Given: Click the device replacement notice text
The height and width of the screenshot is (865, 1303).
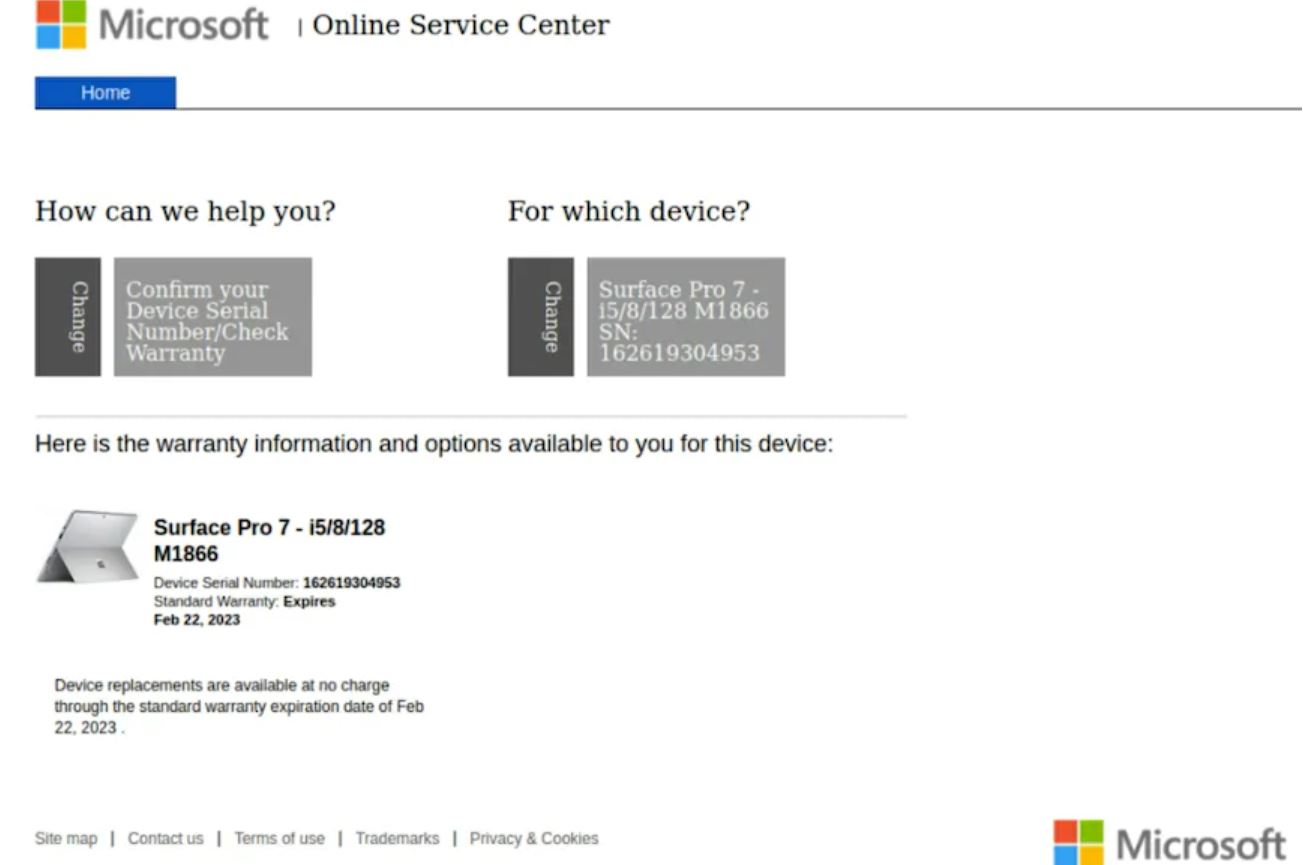Looking at the screenshot, I should tap(239, 705).
